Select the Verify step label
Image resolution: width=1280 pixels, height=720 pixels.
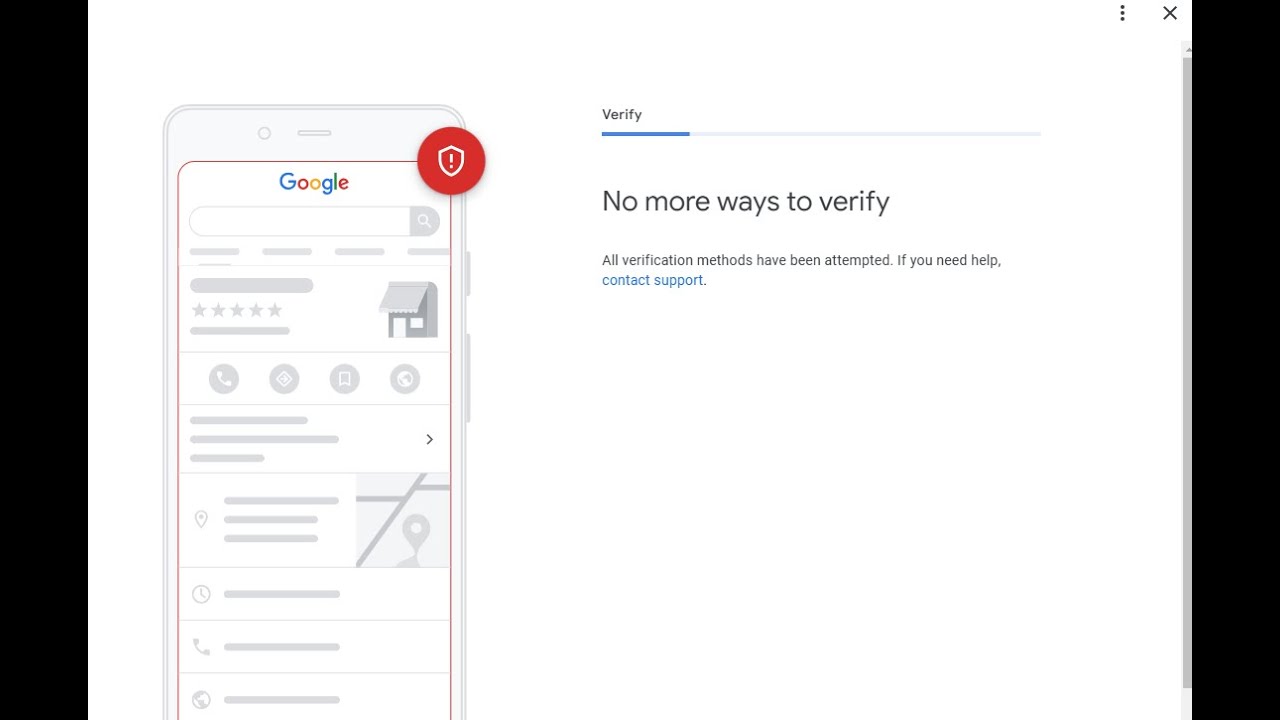pyautogui.click(x=622, y=114)
